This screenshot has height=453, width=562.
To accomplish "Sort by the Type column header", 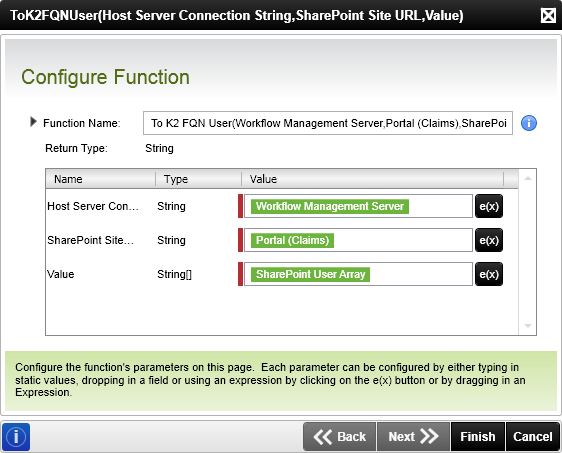I will 199,179.
